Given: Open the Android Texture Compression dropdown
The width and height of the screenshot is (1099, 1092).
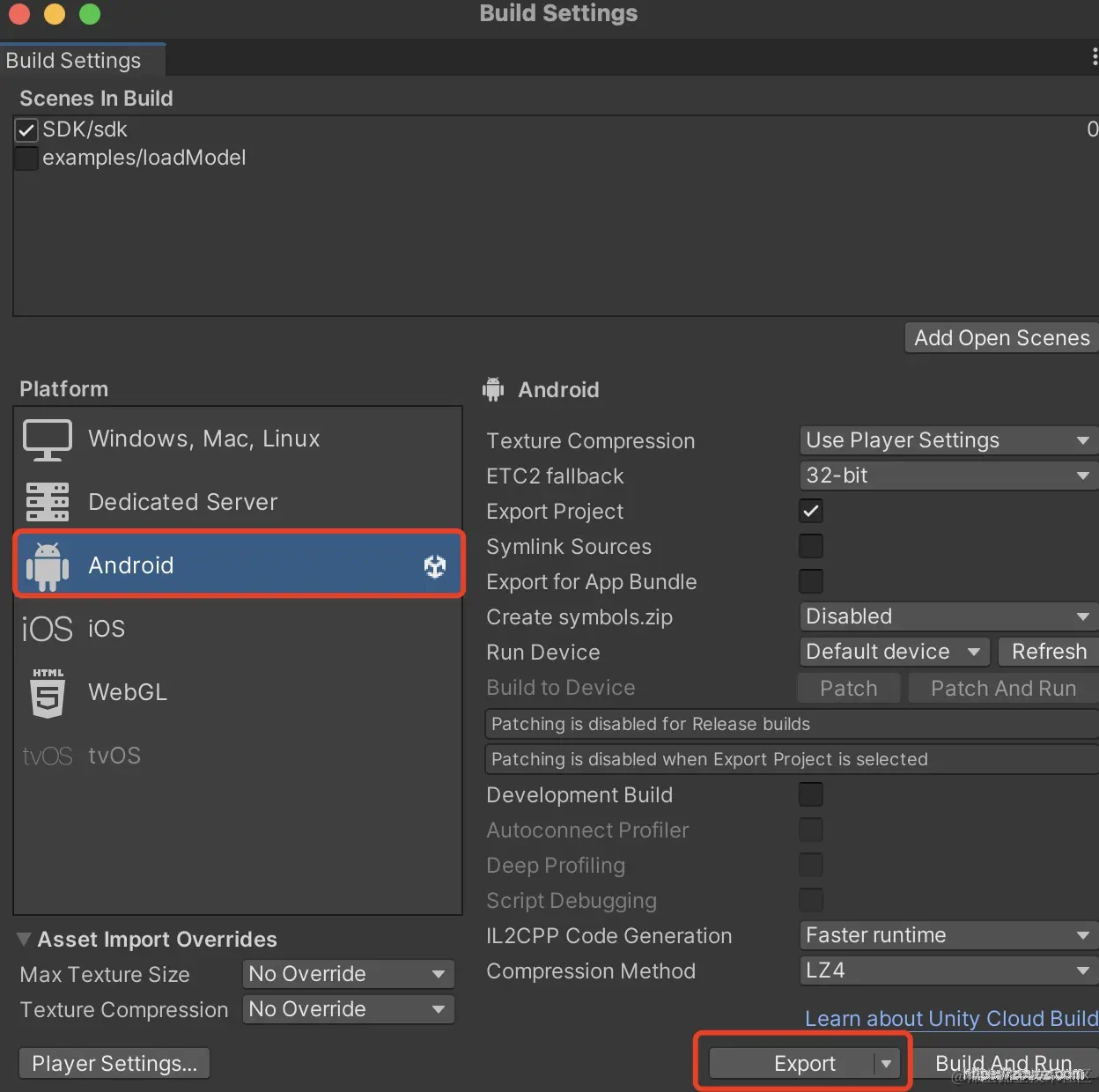Looking at the screenshot, I should [x=948, y=440].
